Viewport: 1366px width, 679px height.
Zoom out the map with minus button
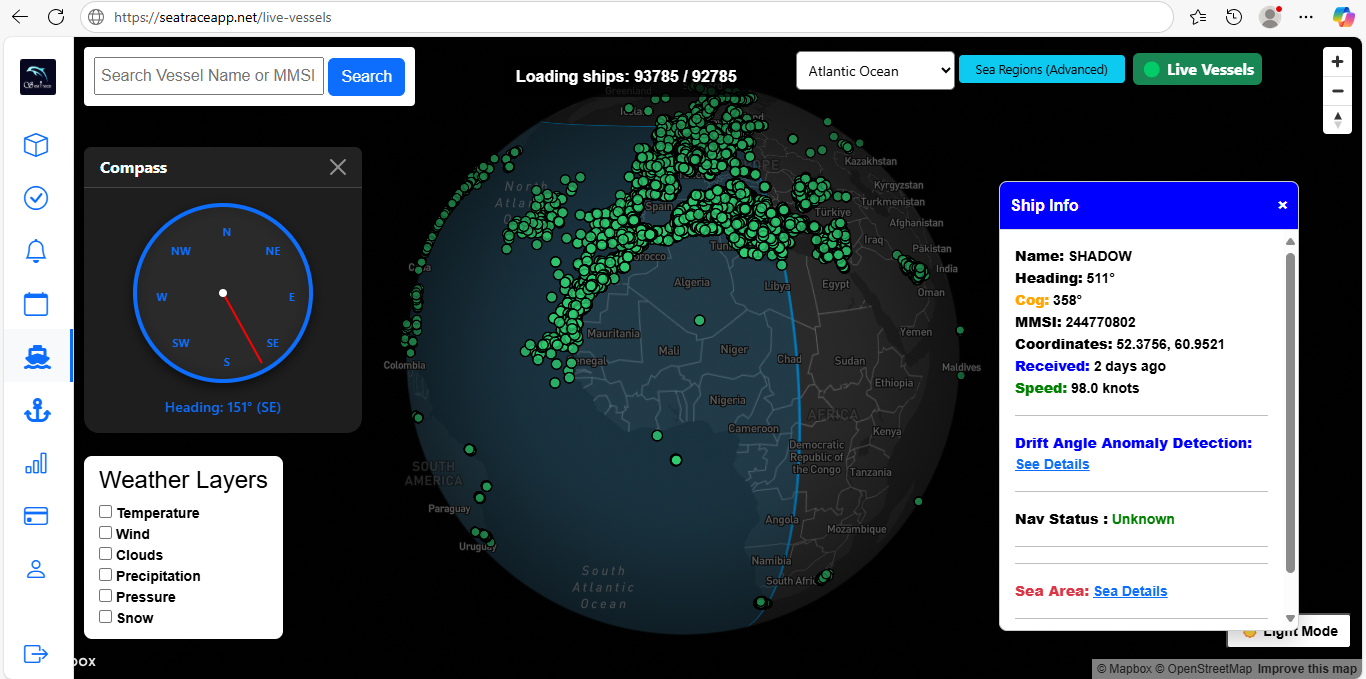1338,91
